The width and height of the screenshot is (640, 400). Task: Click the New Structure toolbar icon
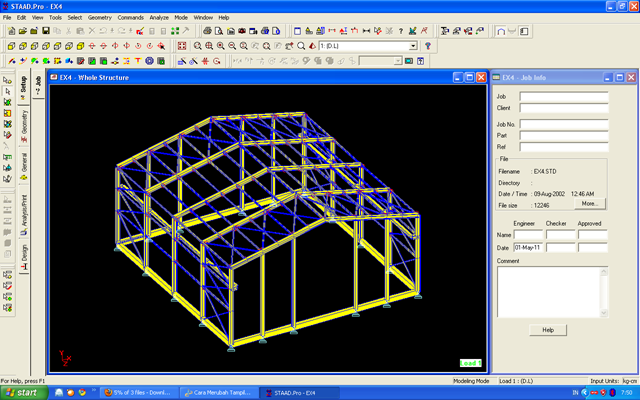[11, 31]
